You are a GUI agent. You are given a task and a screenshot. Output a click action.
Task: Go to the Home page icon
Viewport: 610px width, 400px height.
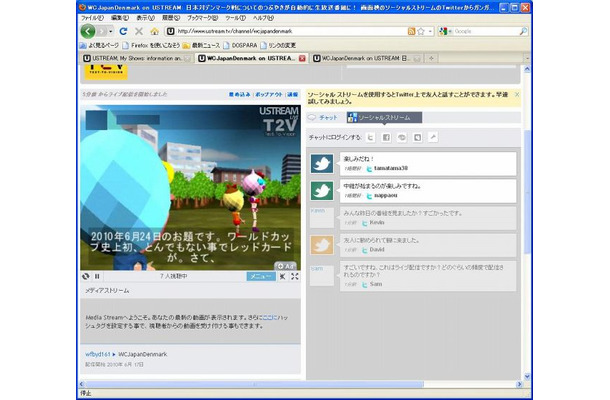pos(154,31)
